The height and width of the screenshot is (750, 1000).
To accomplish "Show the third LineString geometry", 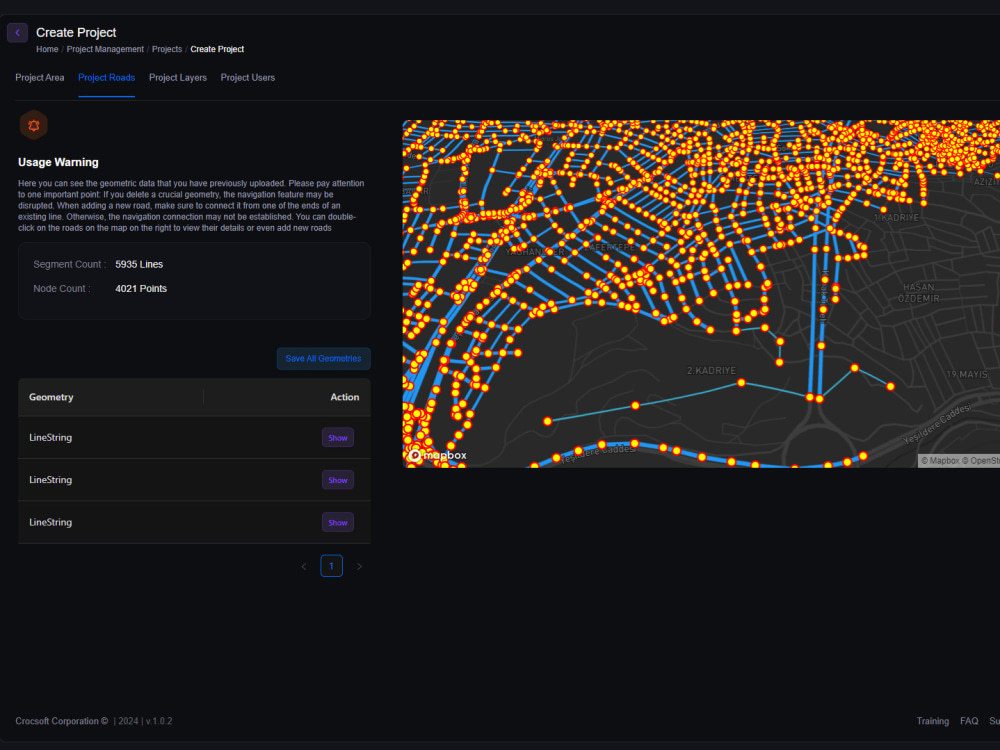I will pyautogui.click(x=337, y=522).
